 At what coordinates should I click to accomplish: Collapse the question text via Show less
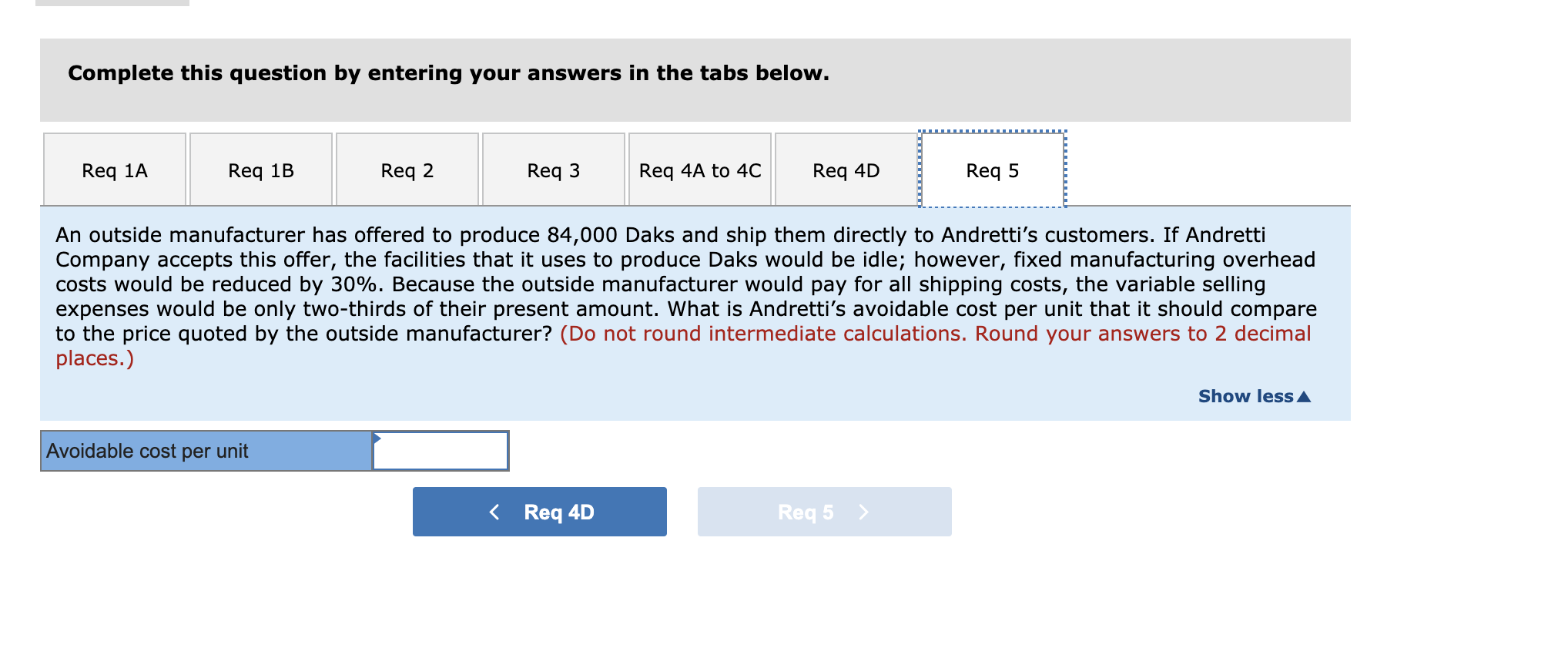[1246, 395]
